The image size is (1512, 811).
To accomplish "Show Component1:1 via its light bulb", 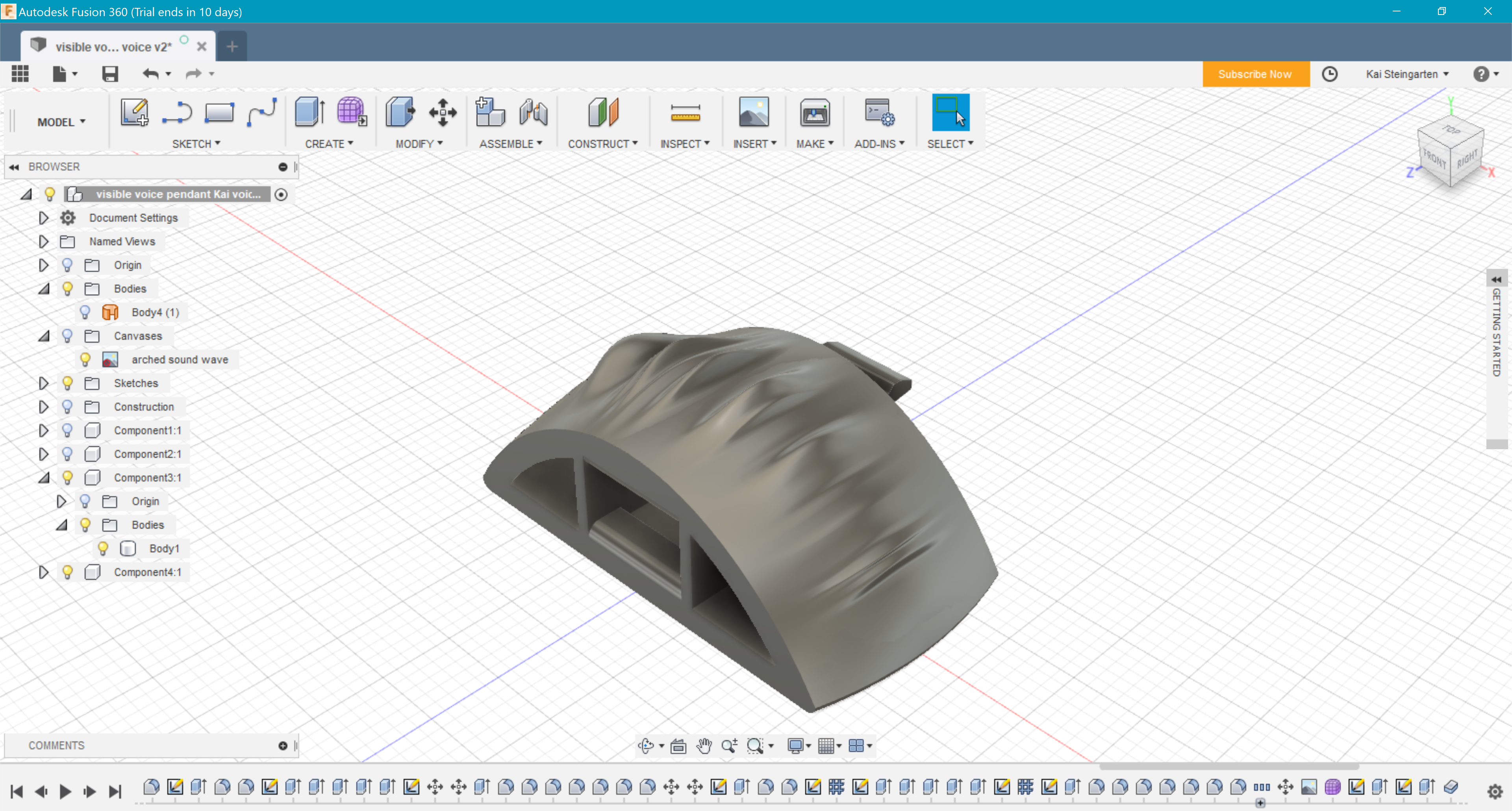I will click(67, 430).
